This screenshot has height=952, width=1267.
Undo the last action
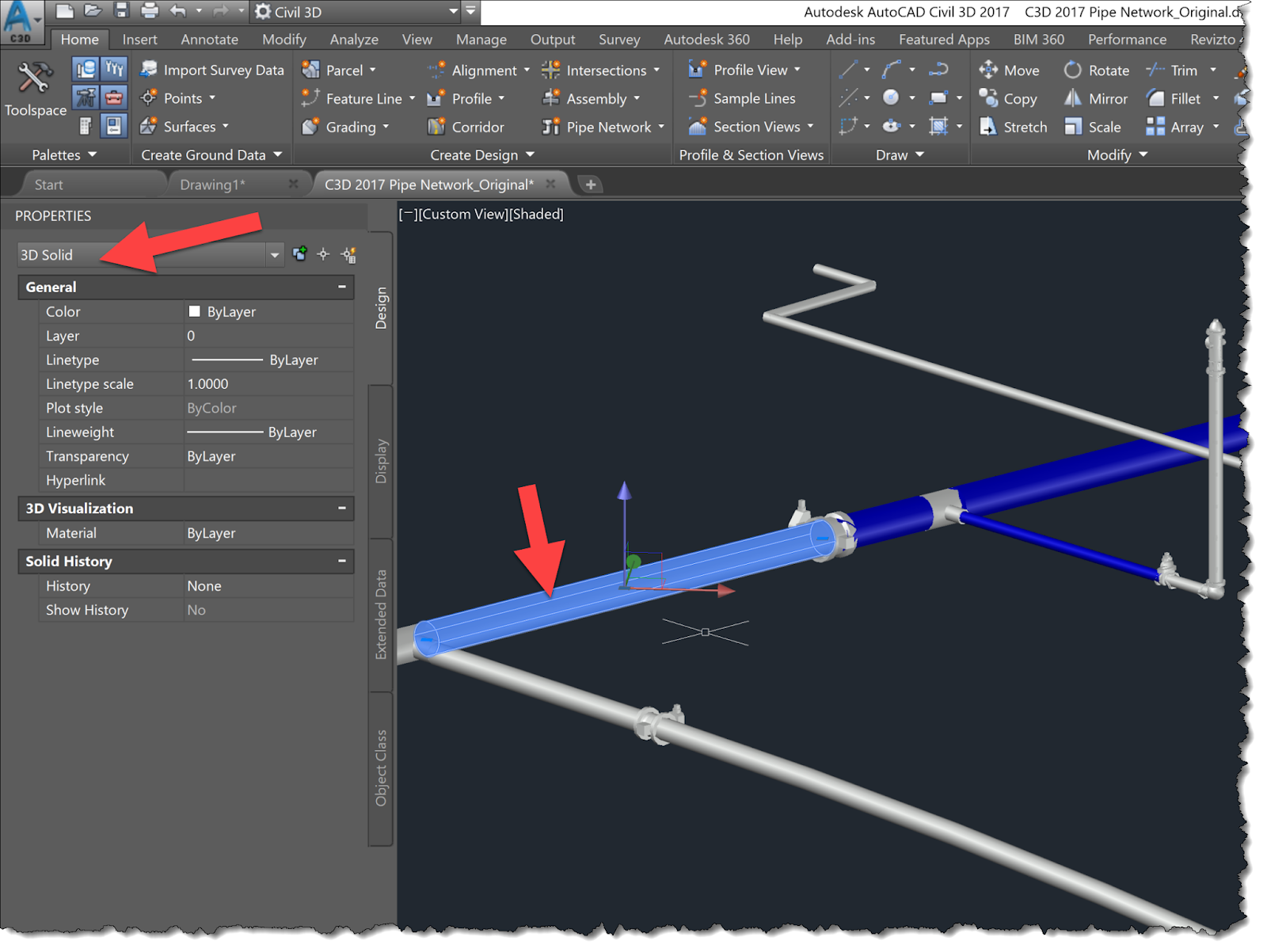177,11
